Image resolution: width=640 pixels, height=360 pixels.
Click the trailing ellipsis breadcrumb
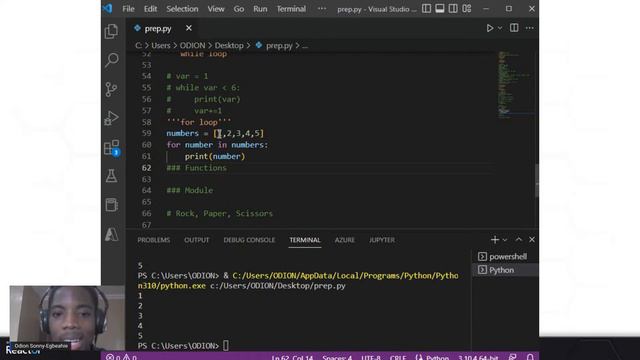pyautogui.click(x=305, y=46)
